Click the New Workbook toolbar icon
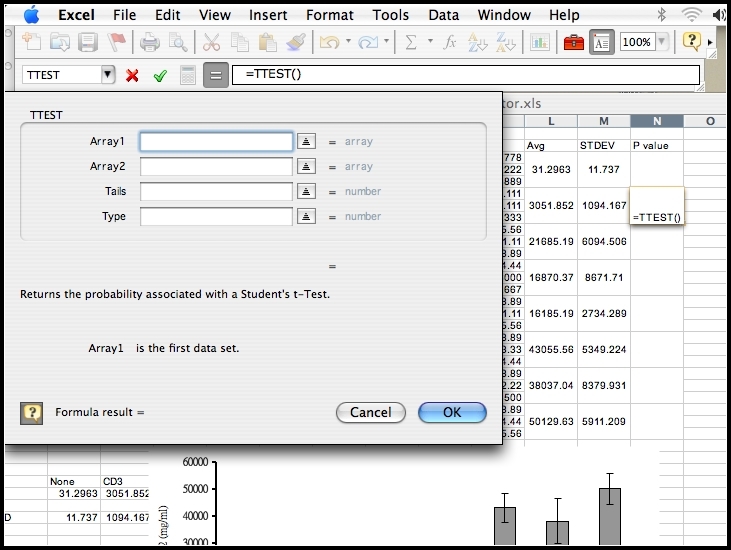 click(32, 42)
